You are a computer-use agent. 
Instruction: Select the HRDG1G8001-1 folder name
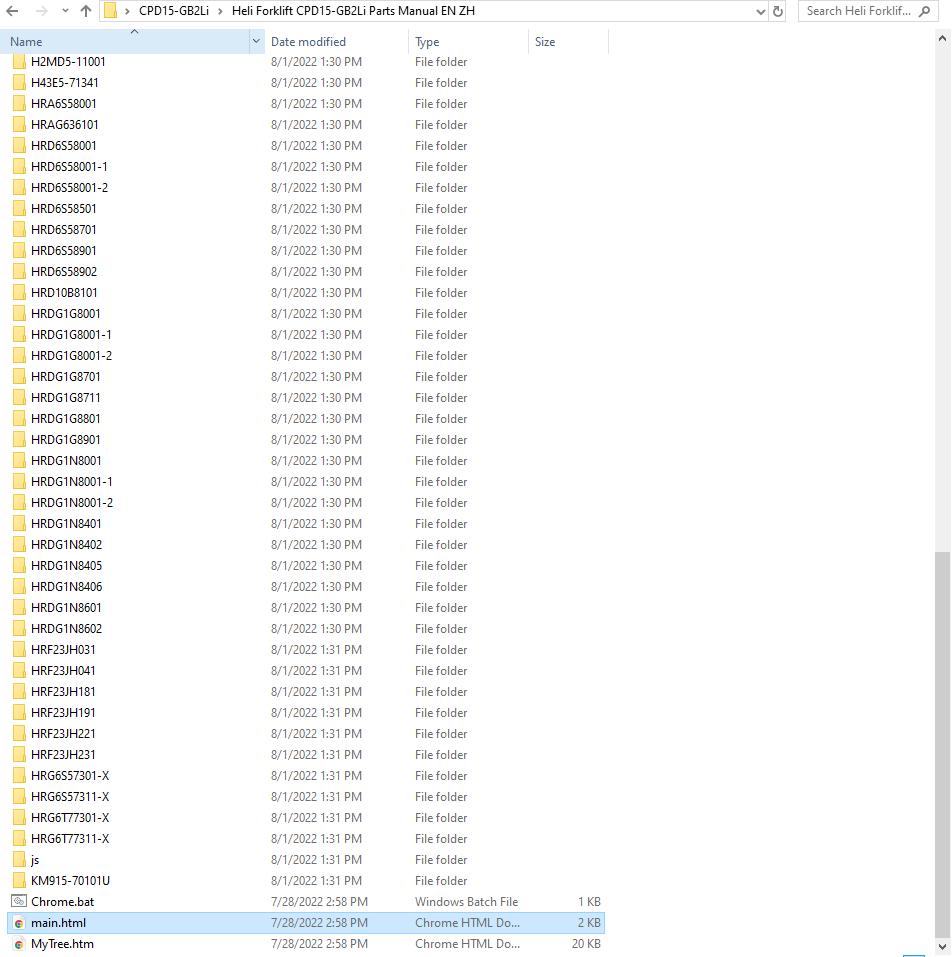[x=71, y=334]
